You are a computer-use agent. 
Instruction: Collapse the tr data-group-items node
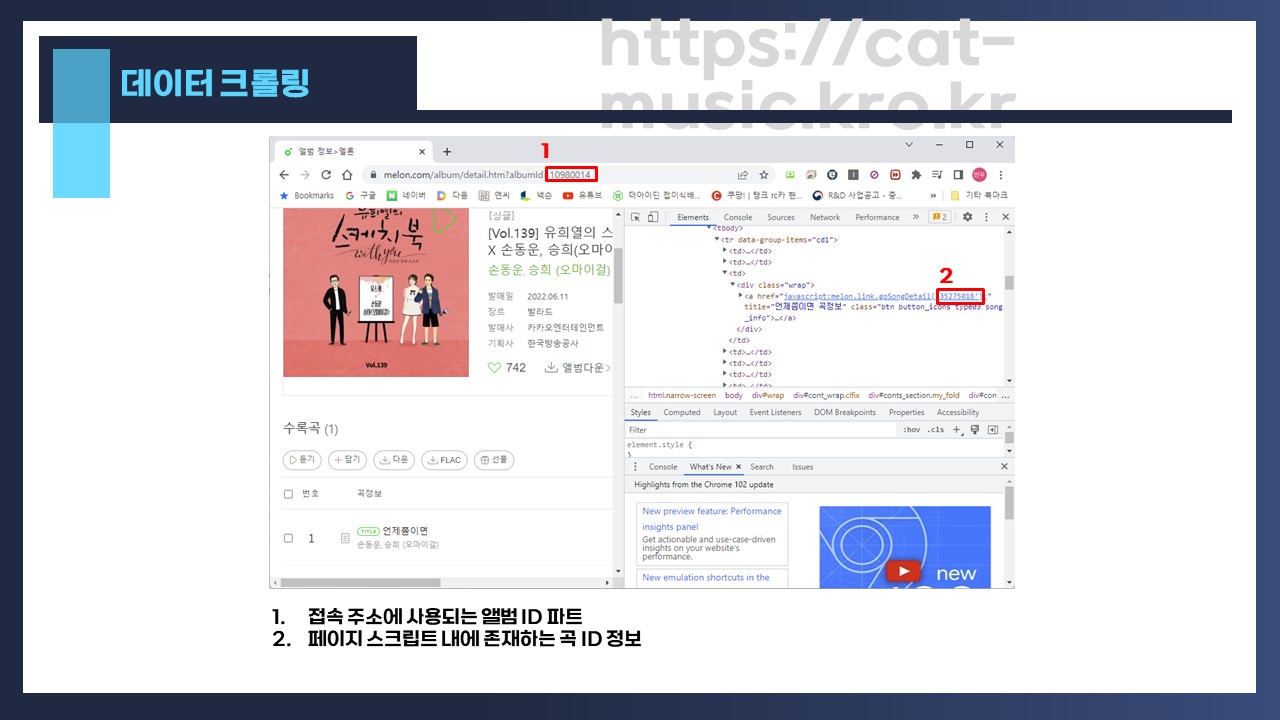click(716, 240)
